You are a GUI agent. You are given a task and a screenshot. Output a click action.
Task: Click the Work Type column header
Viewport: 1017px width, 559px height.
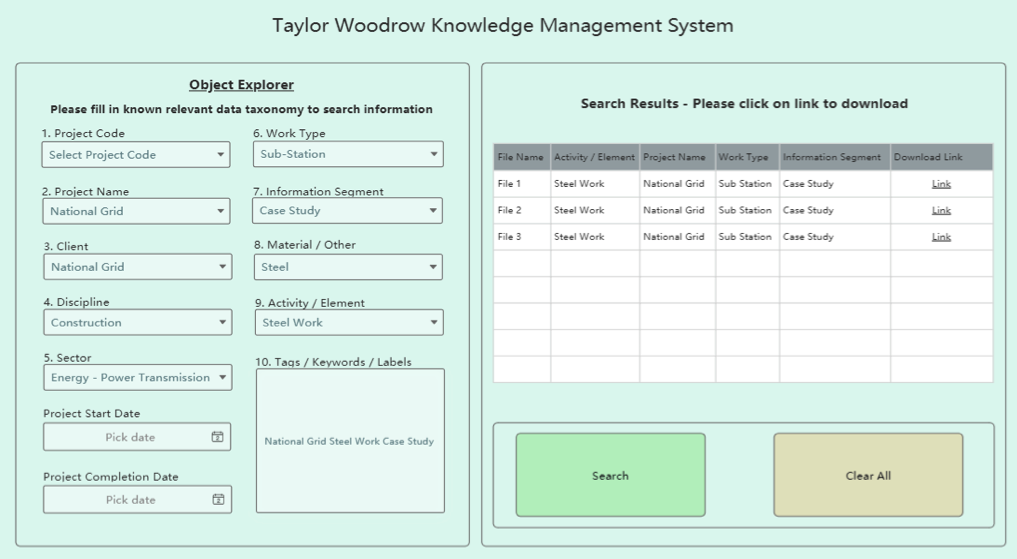pyautogui.click(x=747, y=157)
